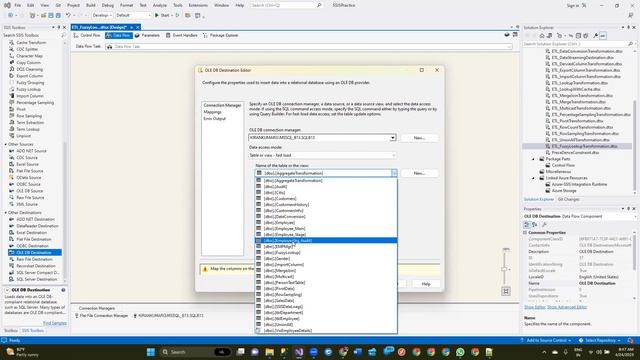
Task: Select Recordset Destination toolbox item
Action: [x=36, y=266]
